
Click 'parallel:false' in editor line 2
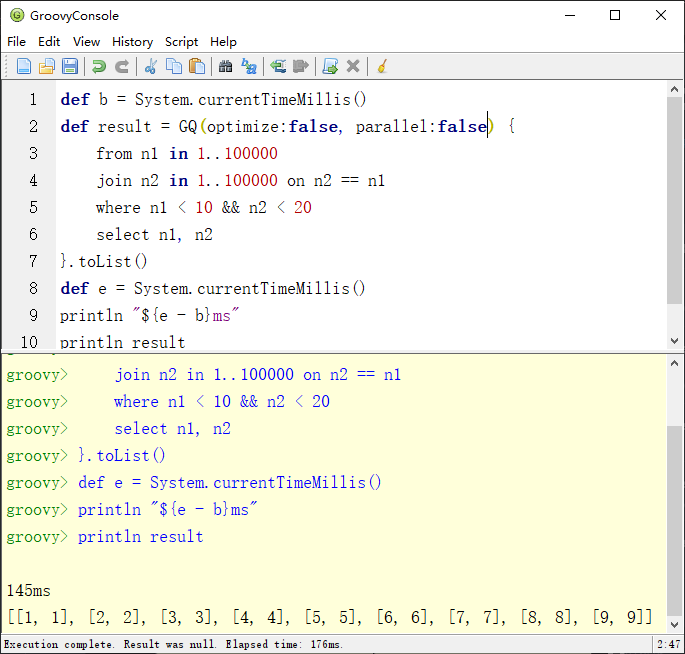pos(421,127)
